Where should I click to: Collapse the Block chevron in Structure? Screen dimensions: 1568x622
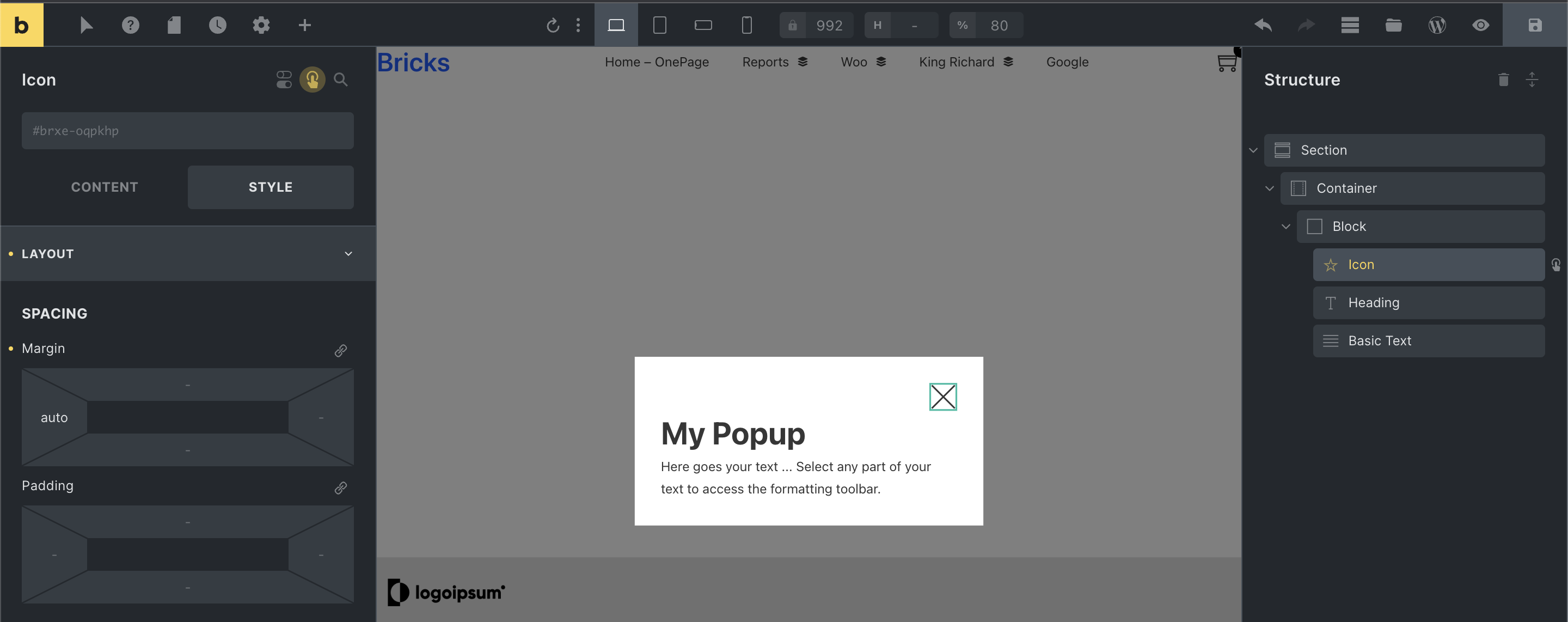point(1286,227)
